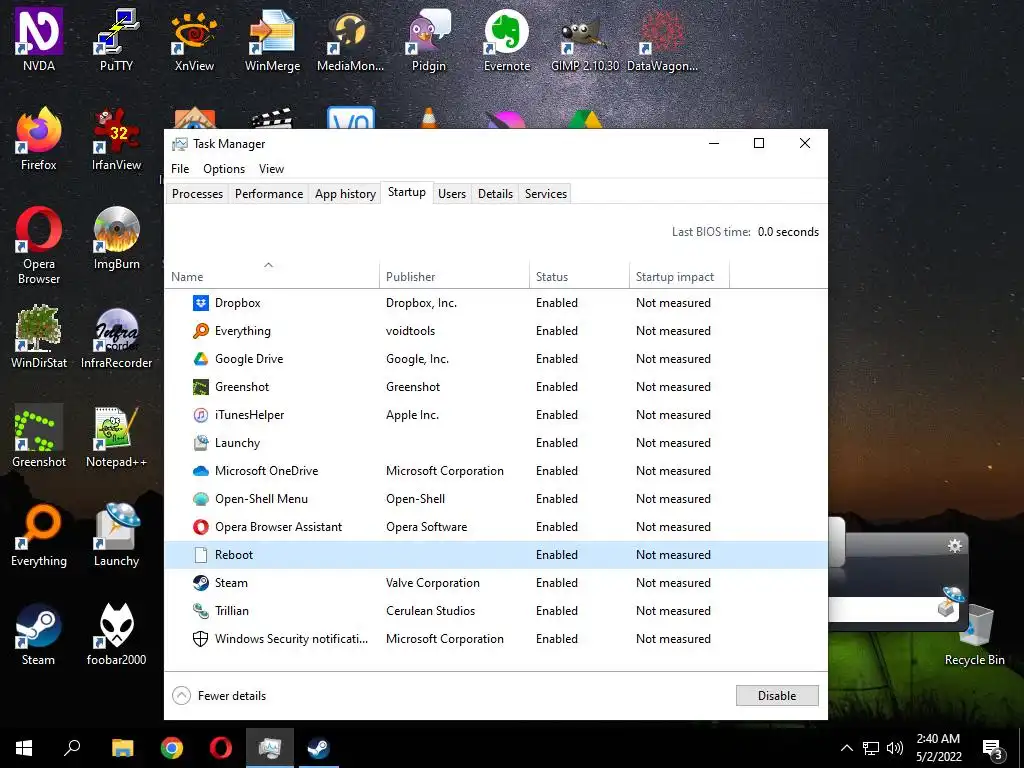Screen dimensions: 1024x768
Task: Select the Recycle Bin desktop icon
Action: pyautogui.click(x=974, y=635)
